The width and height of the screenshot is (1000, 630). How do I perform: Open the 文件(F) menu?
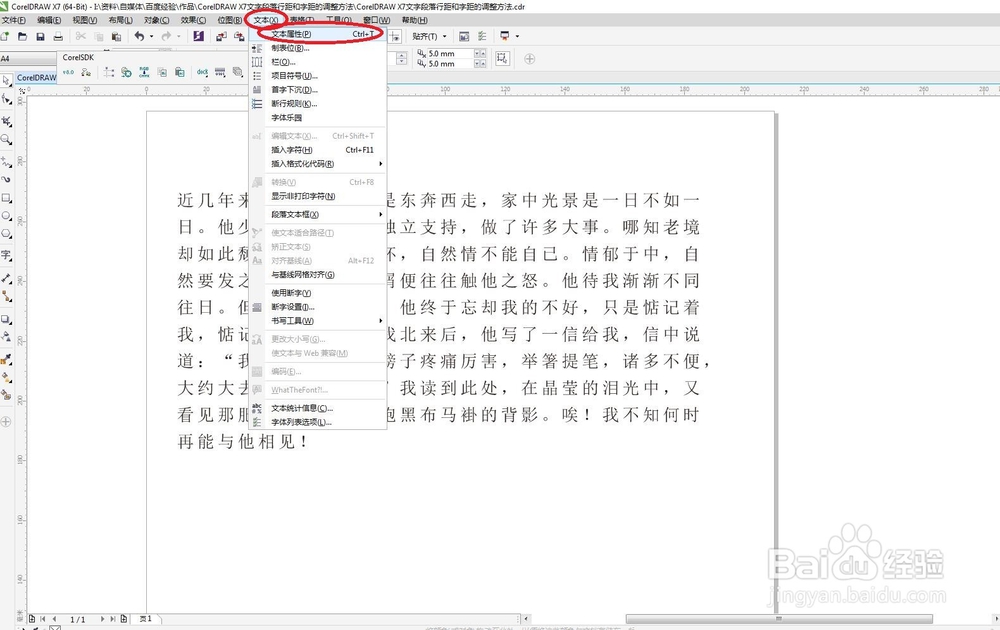tap(13, 20)
